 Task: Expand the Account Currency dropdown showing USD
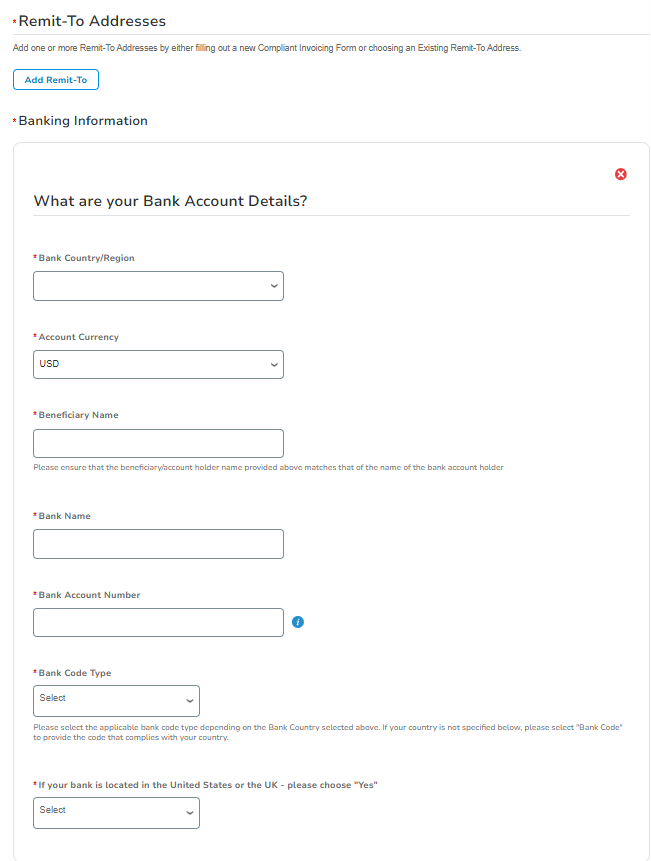158,364
